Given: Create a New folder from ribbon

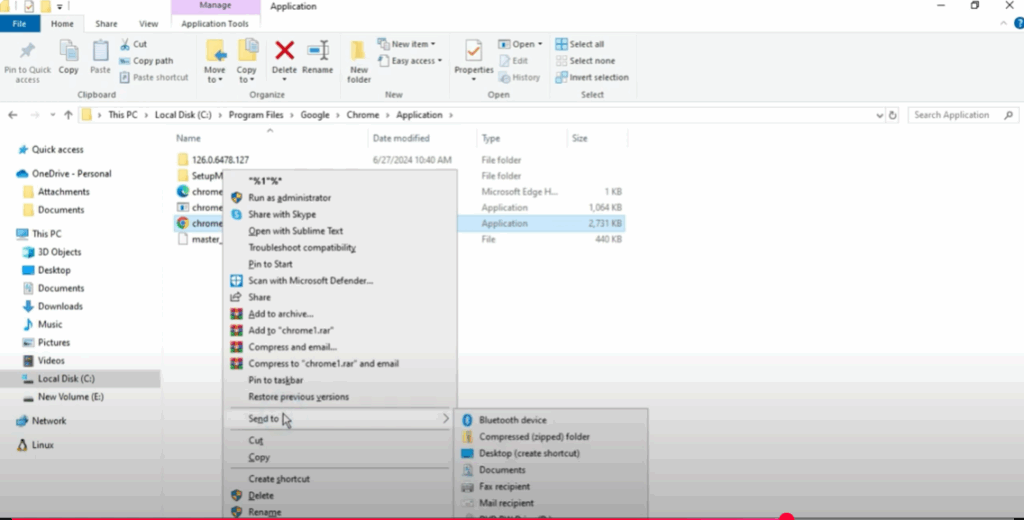Looking at the screenshot, I should (359, 61).
